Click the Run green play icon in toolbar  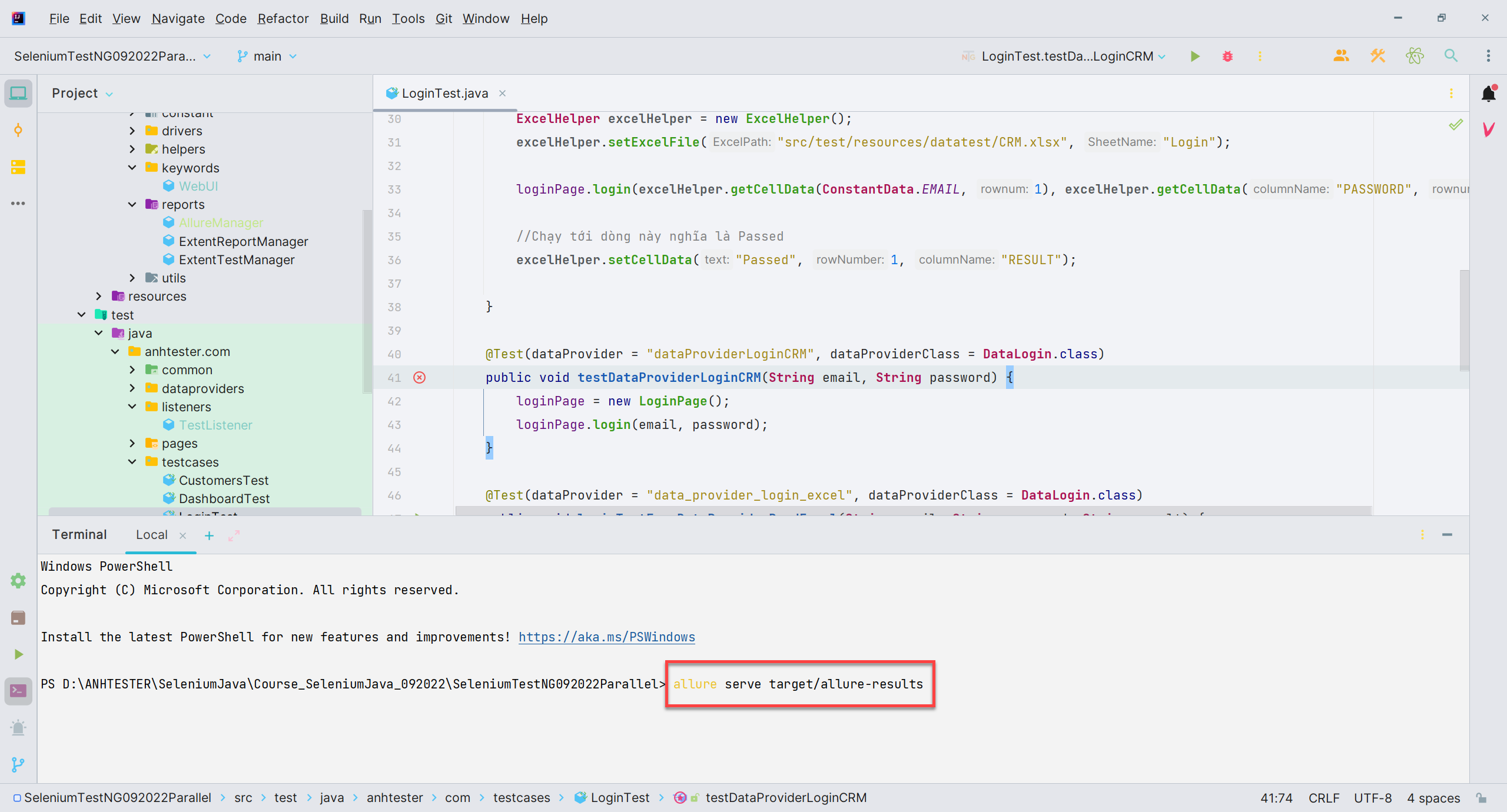click(x=1194, y=56)
